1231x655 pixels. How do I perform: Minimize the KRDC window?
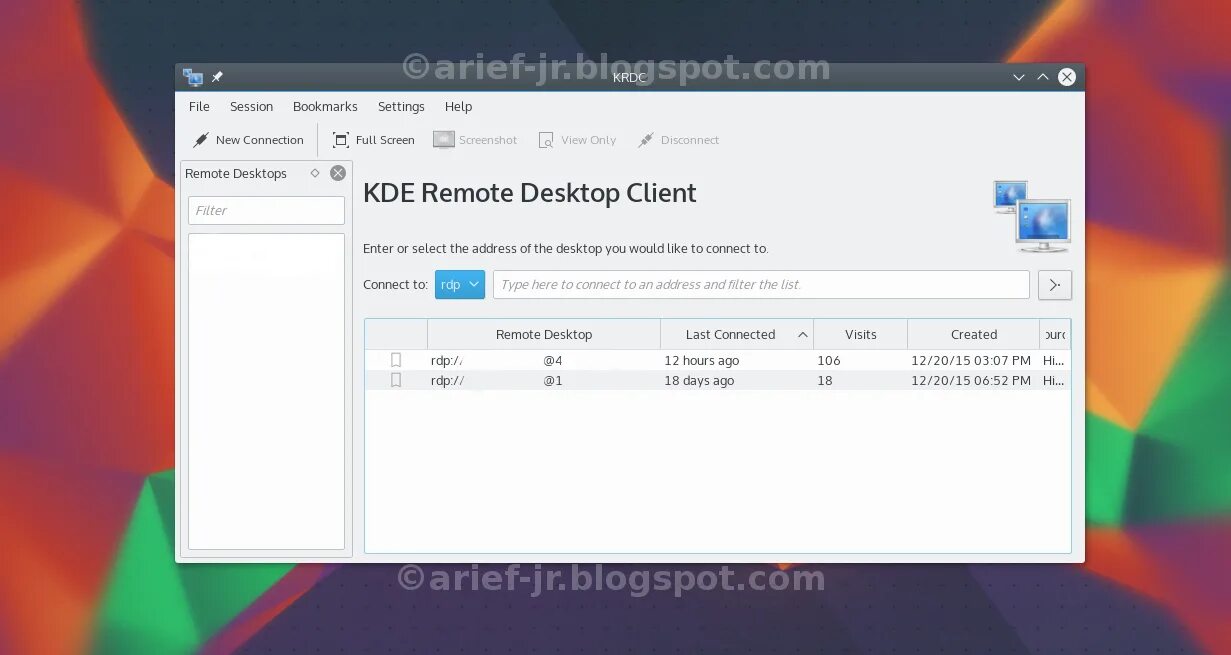click(x=1019, y=77)
